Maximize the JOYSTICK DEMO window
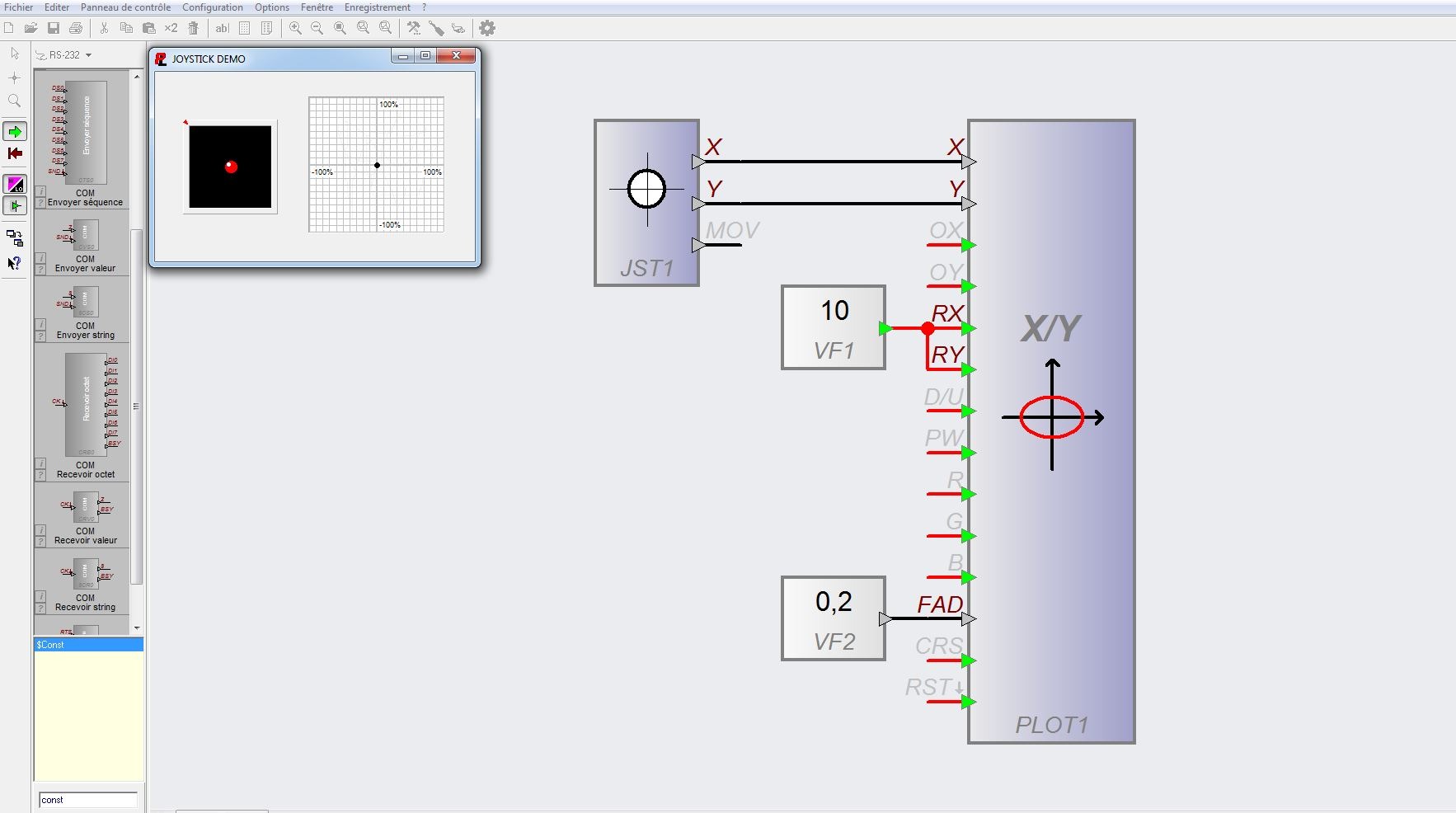 (x=425, y=56)
